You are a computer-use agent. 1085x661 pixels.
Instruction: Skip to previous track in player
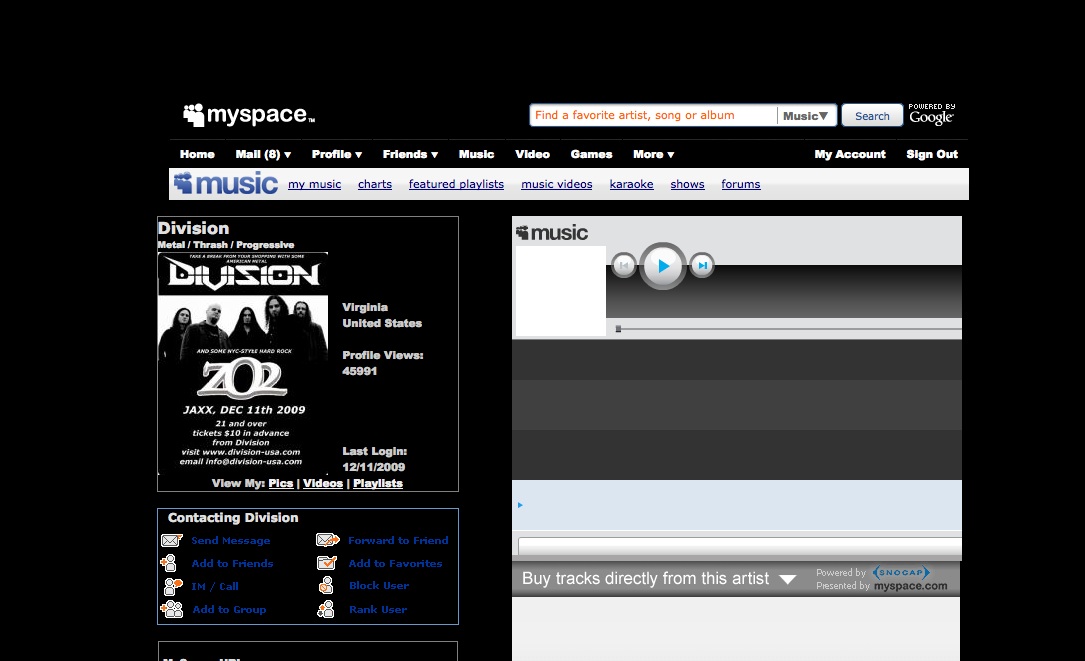coord(623,265)
